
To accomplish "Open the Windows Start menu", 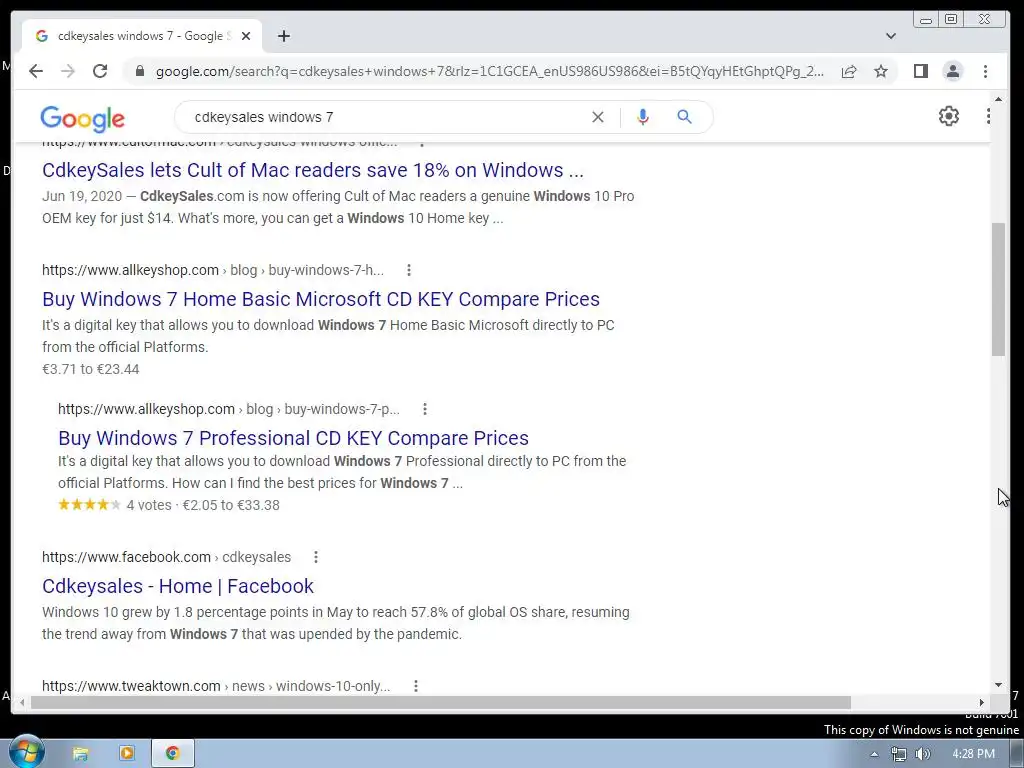I will tap(26, 752).
